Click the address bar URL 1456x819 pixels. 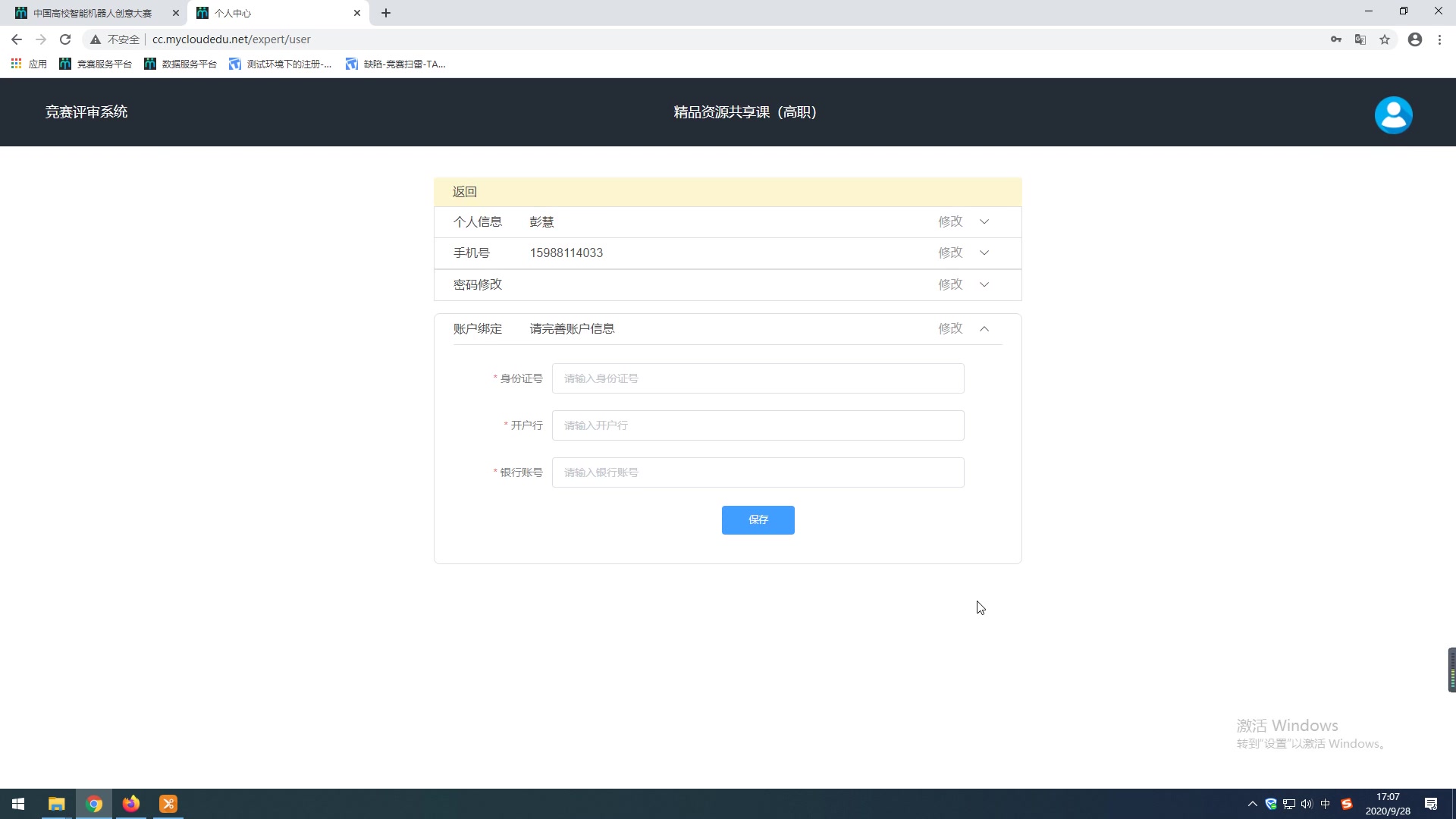231,39
